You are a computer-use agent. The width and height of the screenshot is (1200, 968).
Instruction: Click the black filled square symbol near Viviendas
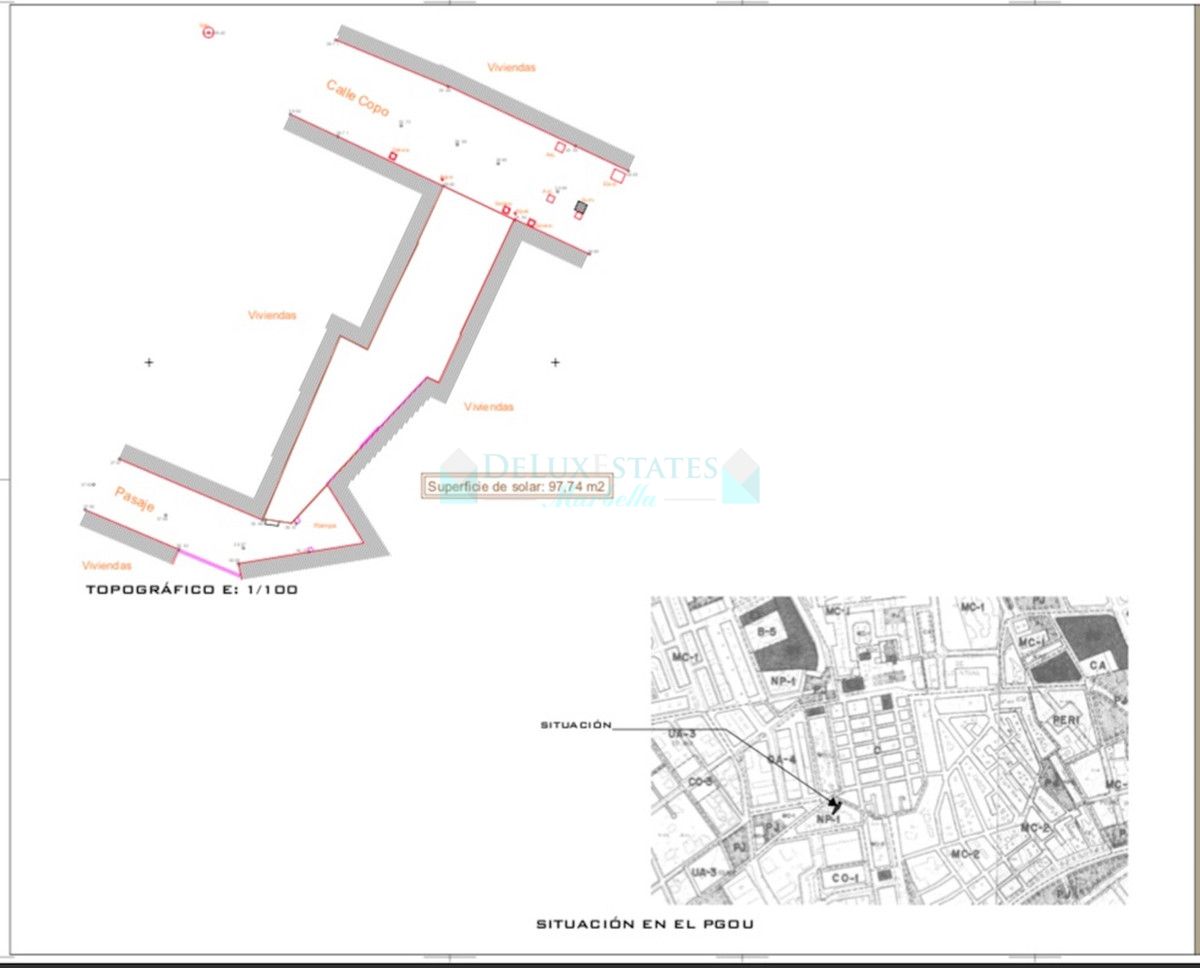[x=580, y=208]
